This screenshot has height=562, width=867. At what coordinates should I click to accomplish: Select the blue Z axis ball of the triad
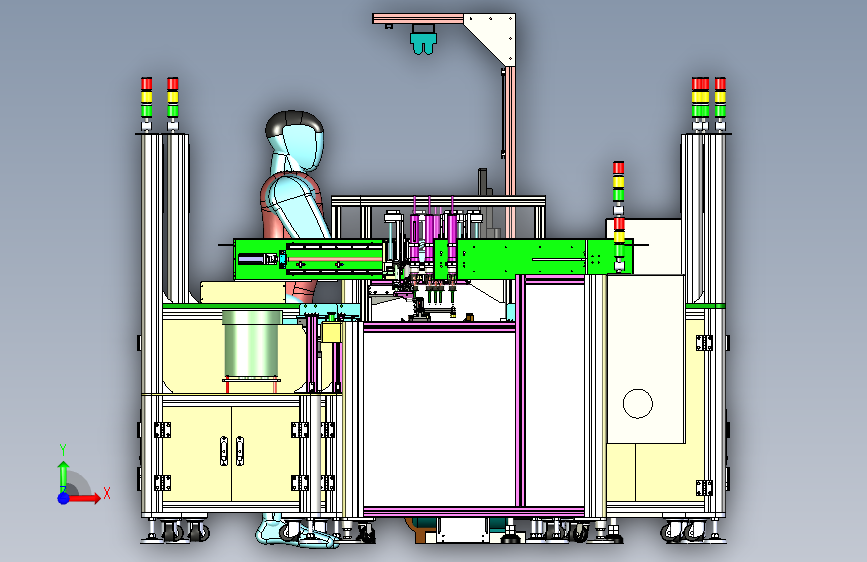coord(64,498)
